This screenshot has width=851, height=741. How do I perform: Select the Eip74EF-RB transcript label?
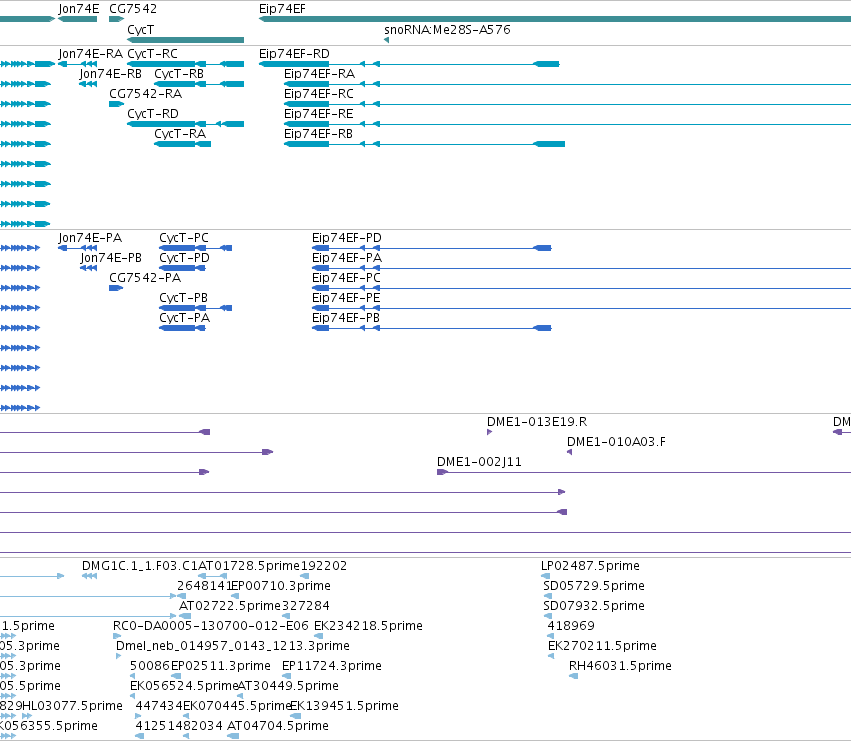319,134
